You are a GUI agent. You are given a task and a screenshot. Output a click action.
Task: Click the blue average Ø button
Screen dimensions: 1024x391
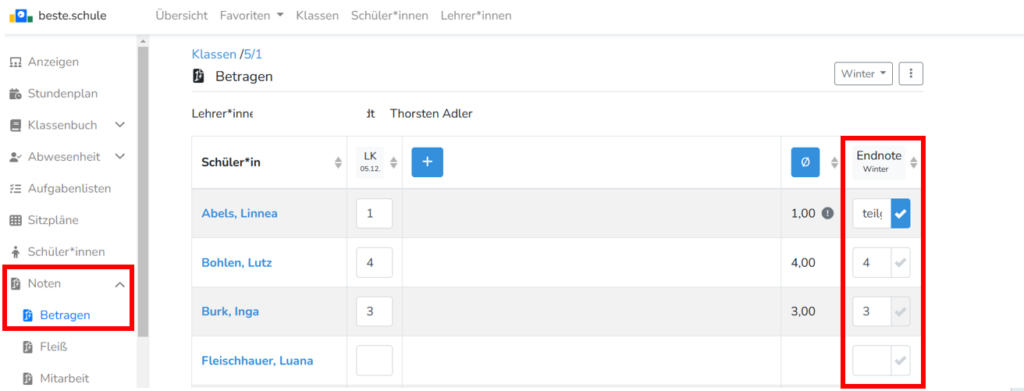point(805,163)
